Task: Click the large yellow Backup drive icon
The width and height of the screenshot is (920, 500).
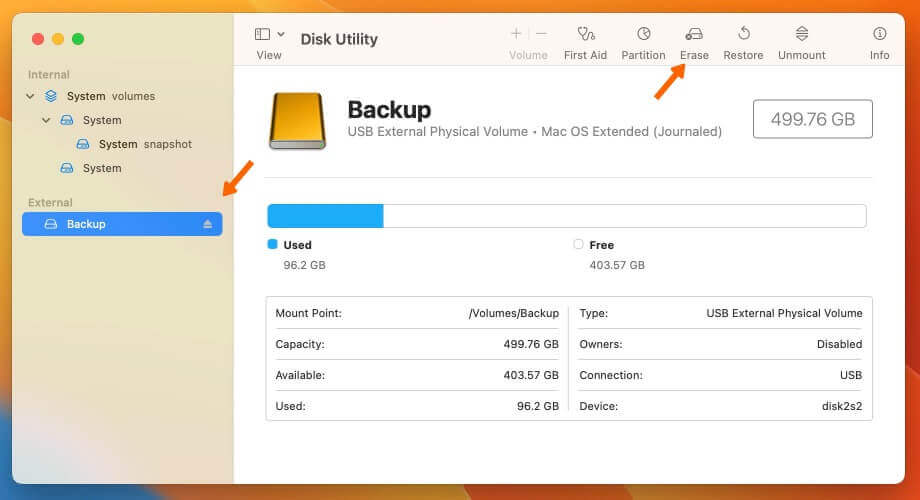Action: (x=297, y=121)
